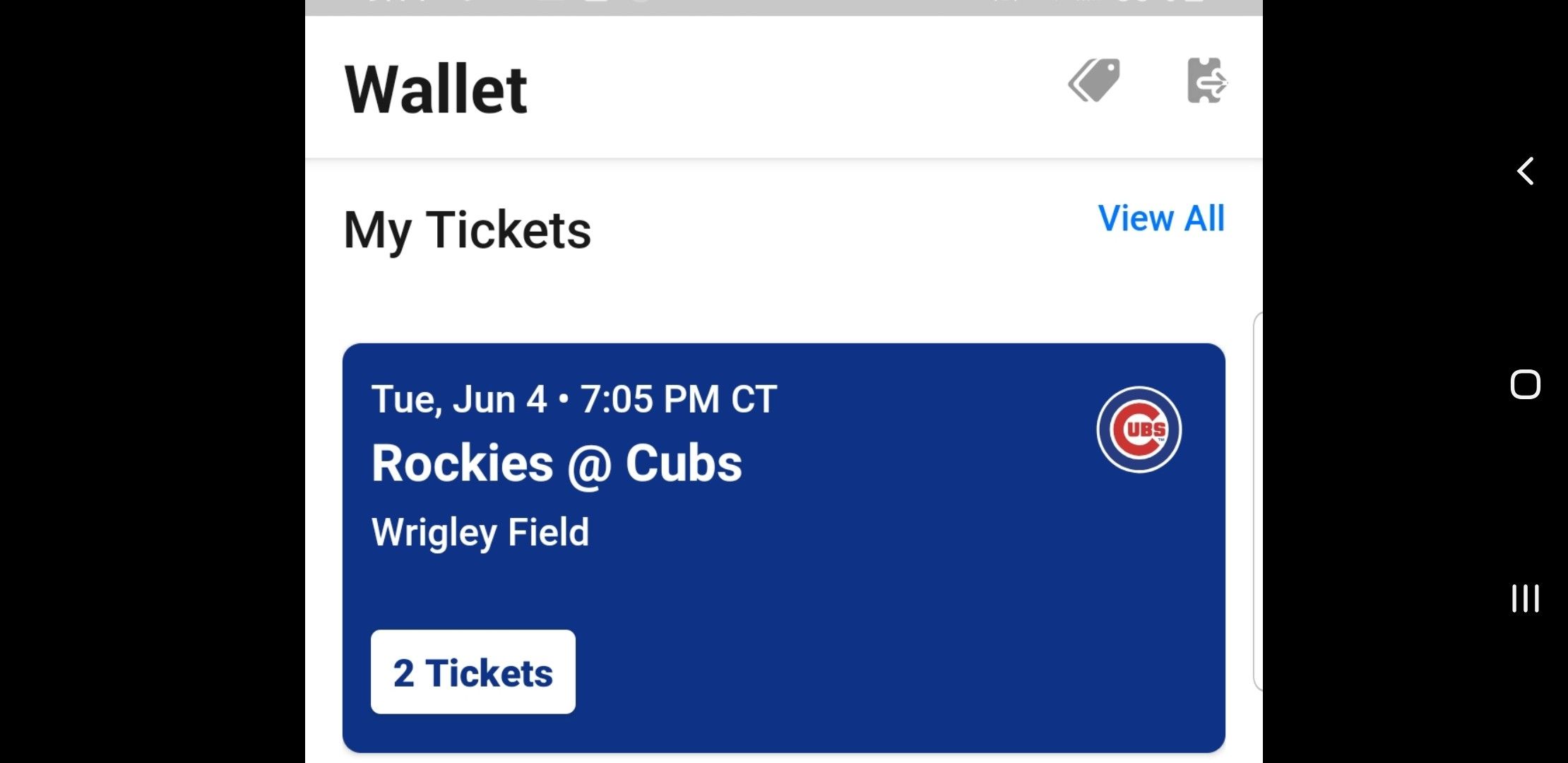The image size is (1568, 763).
Task: Tap the Tue, Jun 4 game date
Action: click(x=459, y=399)
